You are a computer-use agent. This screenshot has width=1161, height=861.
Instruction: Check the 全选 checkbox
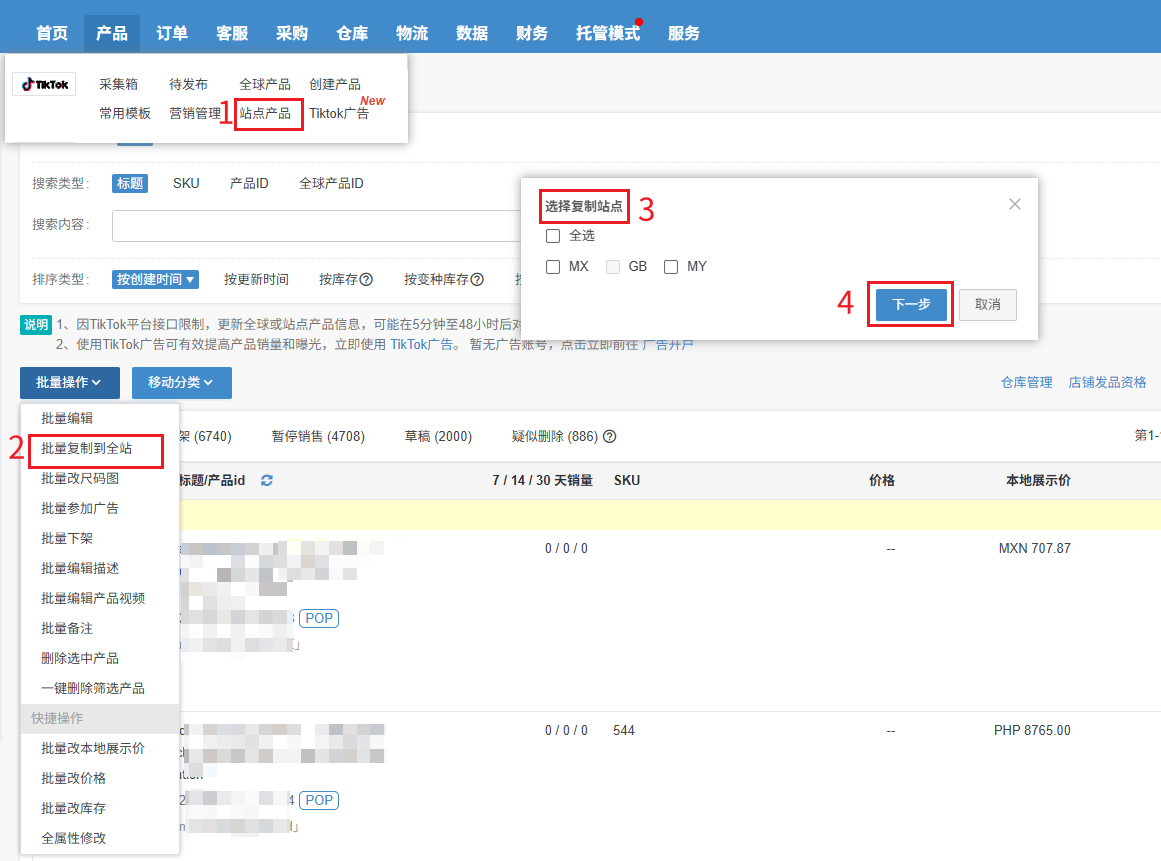click(553, 236)
